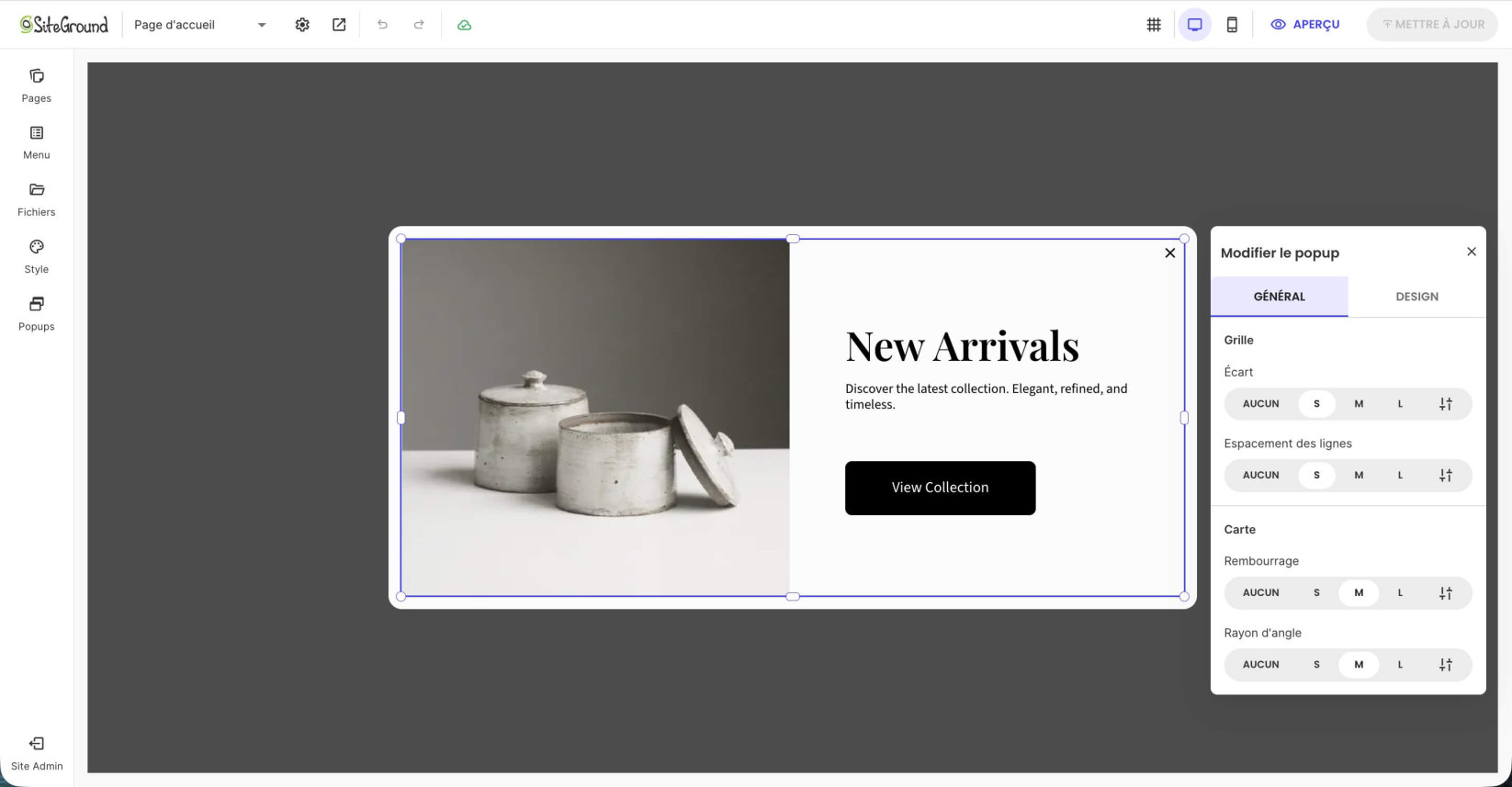Open the Popups sidebar section
Viewport: 1512px width, 787px height.
coord(37,314)
